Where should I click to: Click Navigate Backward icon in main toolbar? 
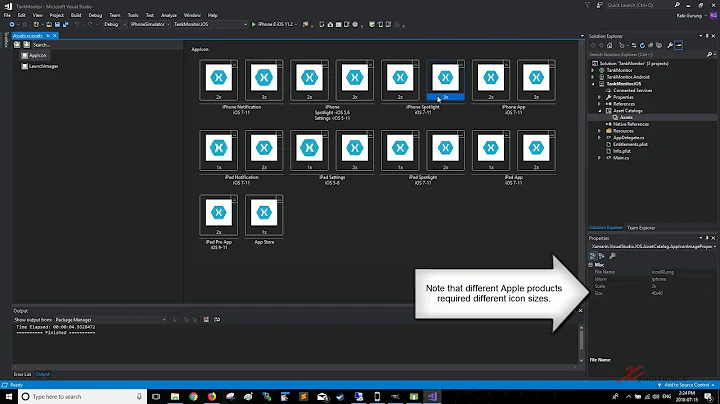(x=11, y=24)
